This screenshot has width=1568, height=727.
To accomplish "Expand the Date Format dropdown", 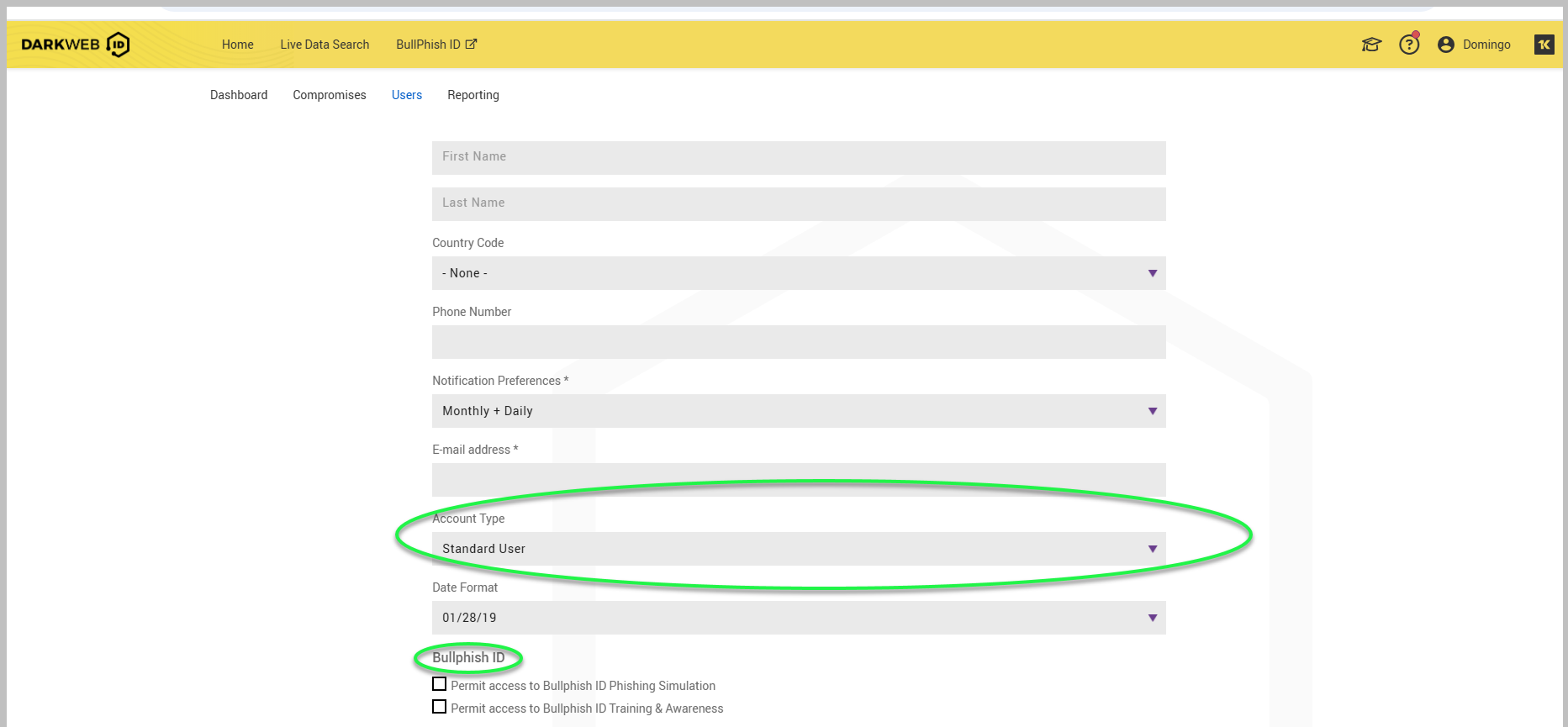I will point(798,618).
